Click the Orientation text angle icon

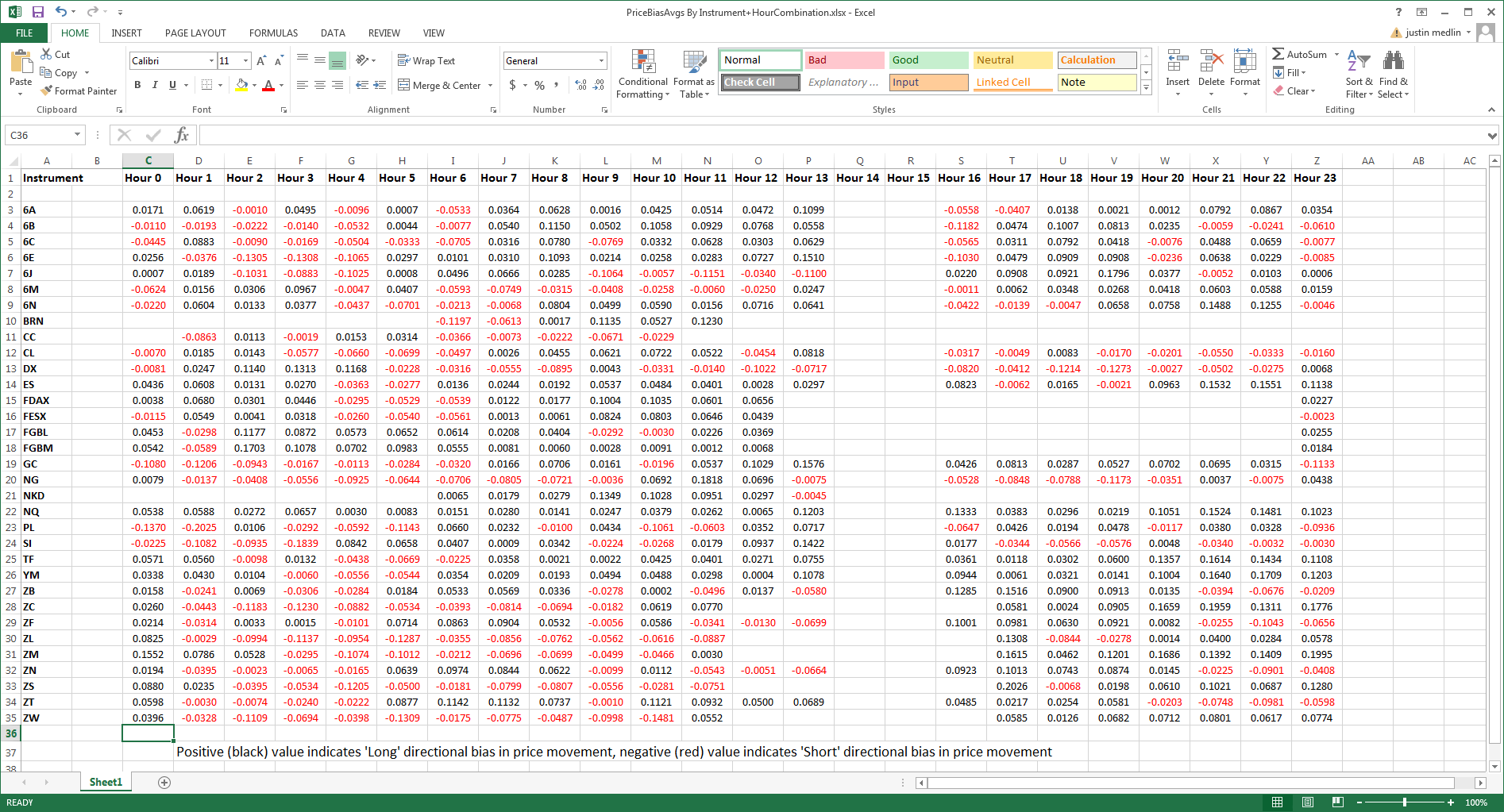point(362,60)
